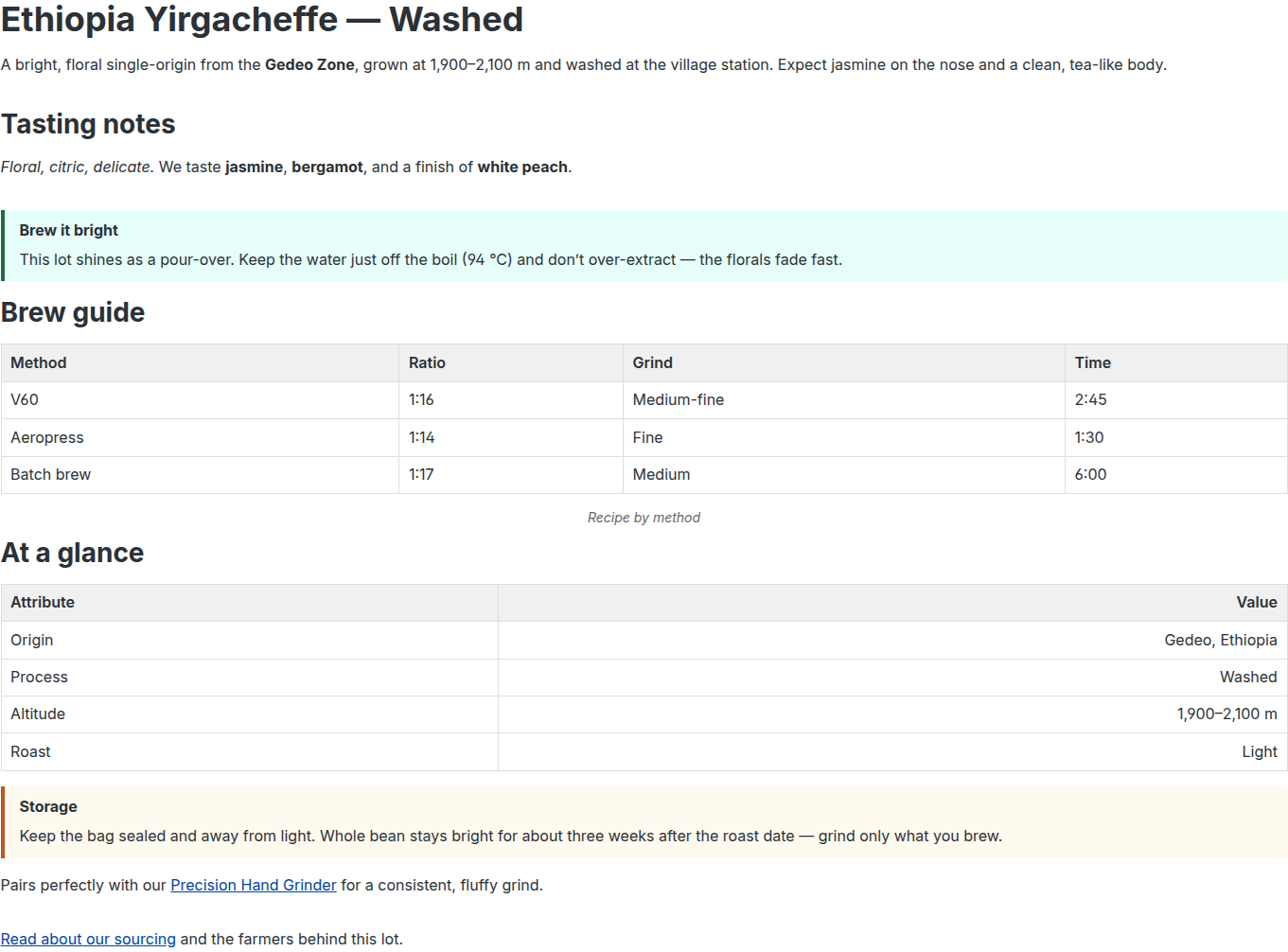1288x952 pixels.
Task: Click the '6:00' time cell
Action: point(1176,475)
